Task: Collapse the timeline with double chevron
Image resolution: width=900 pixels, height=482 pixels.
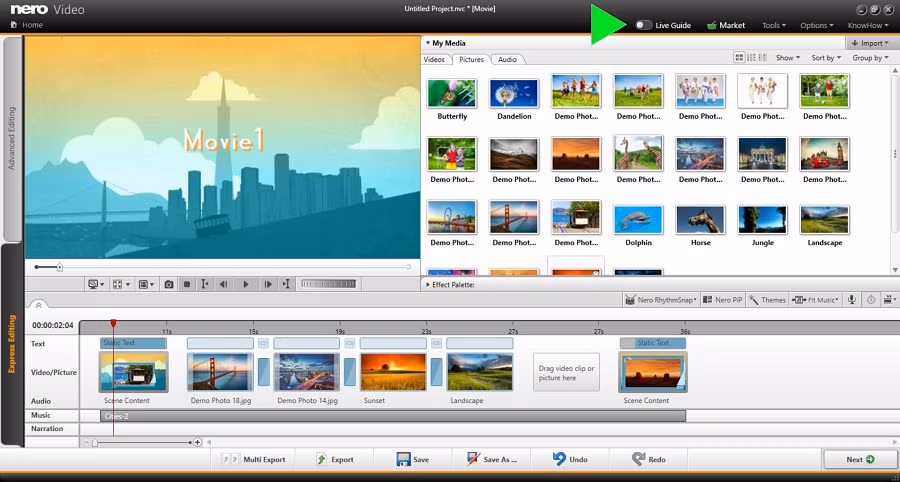Action: 38,305
